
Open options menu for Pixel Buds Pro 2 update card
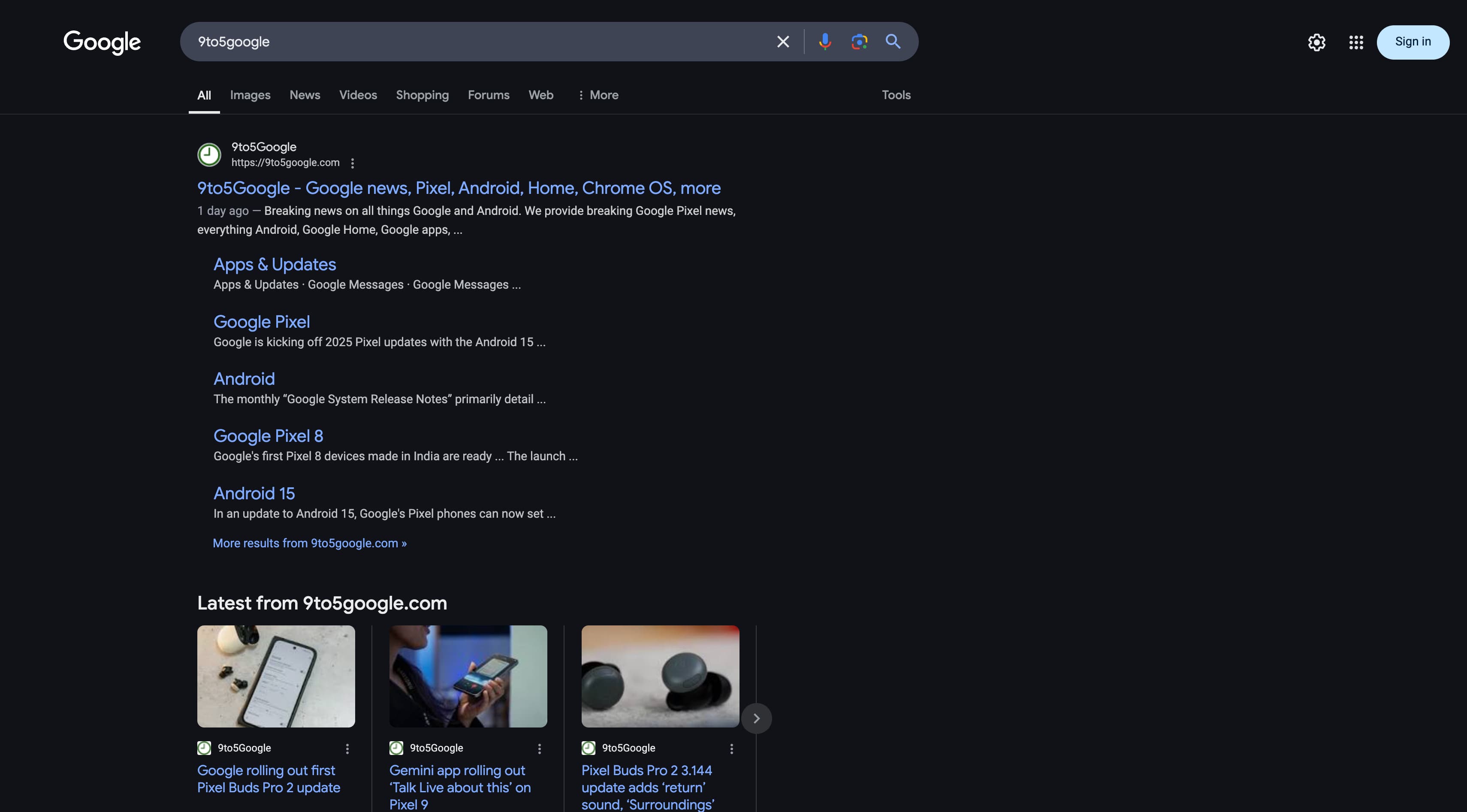coord(347,749)
